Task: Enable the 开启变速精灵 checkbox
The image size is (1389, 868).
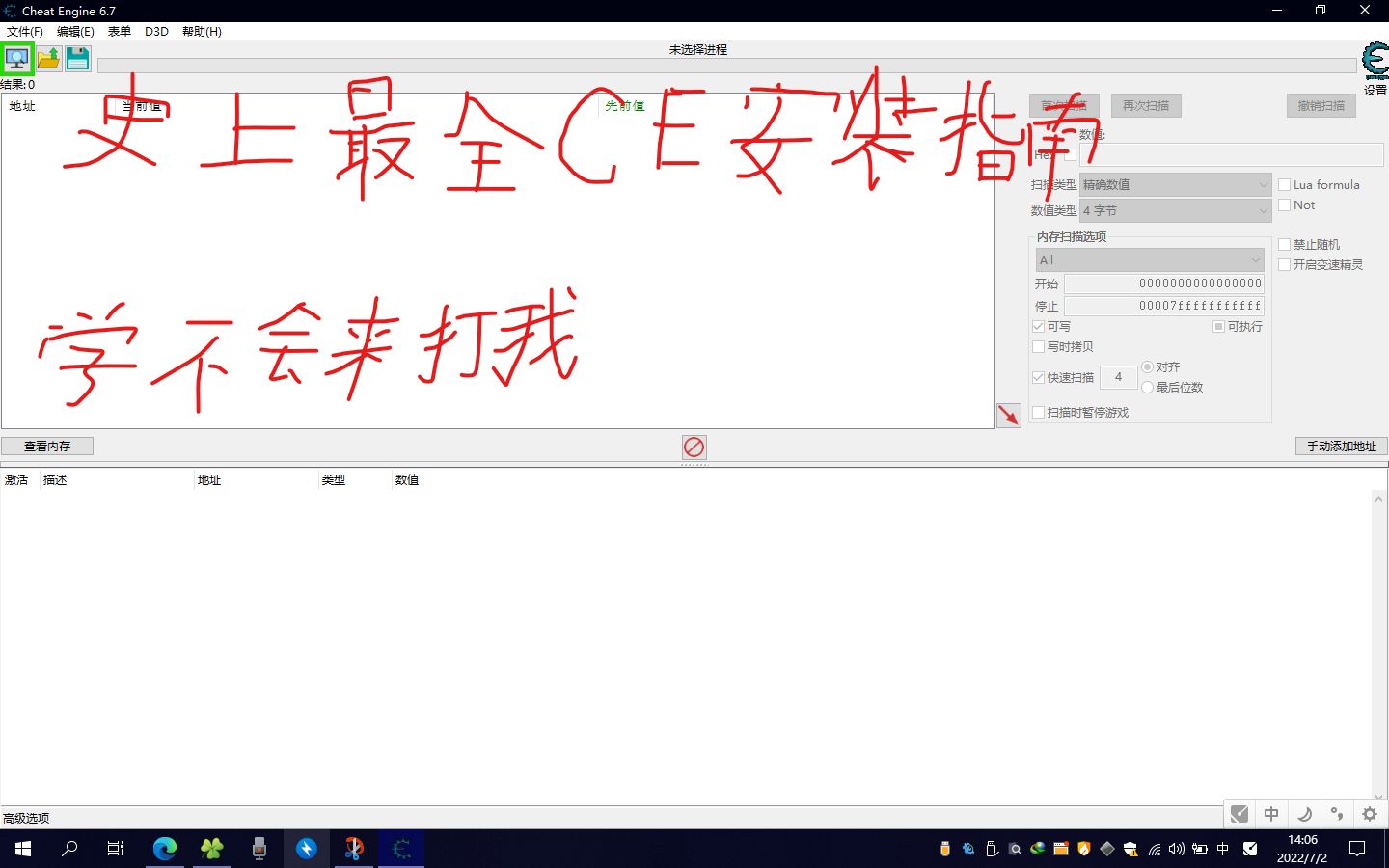Action: click(x=1285, y=264)
